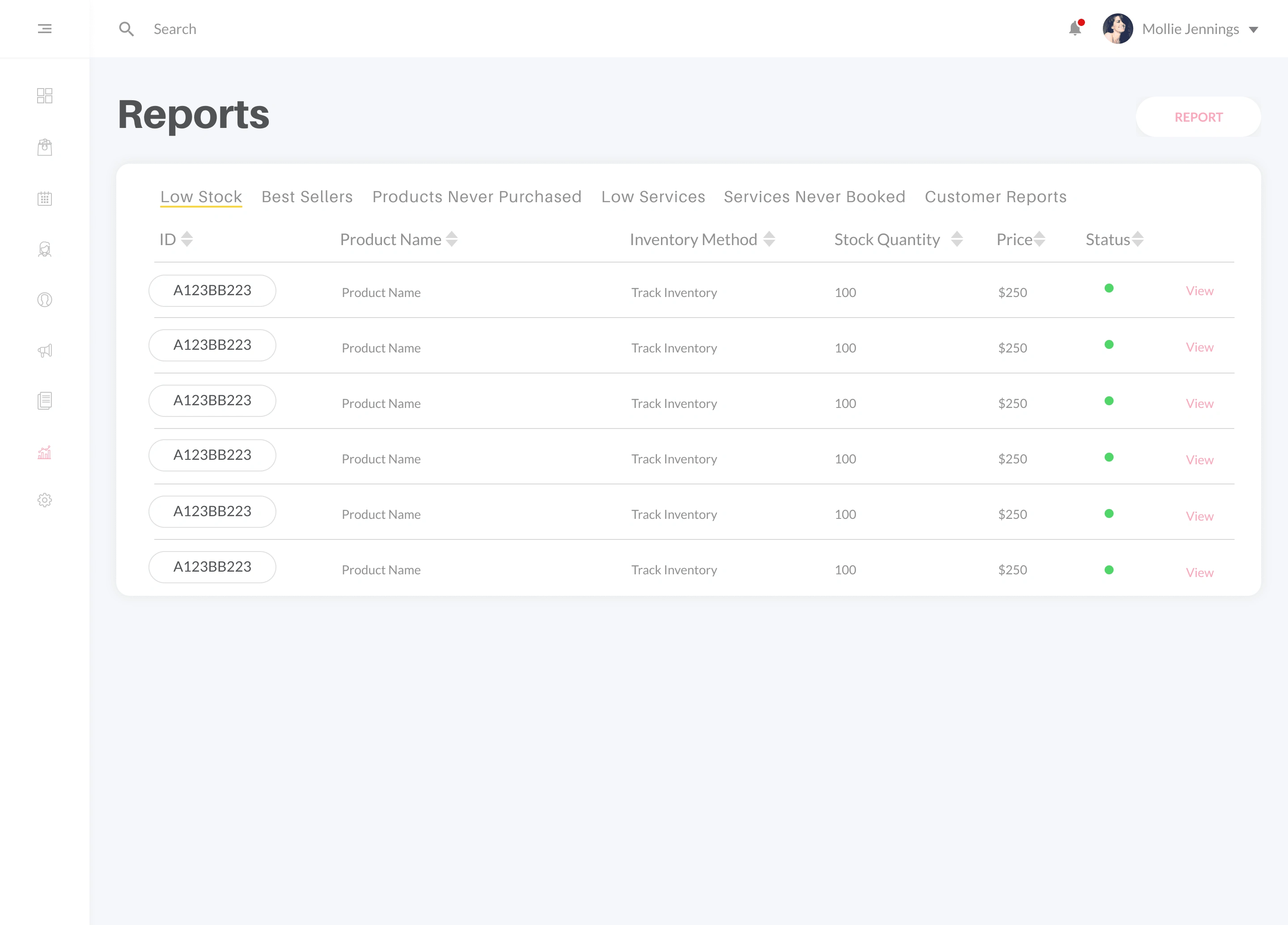Viewport: 1288px width, 925px height.
Task: Switch to the Low Services tab
Action: coord(653,196)
